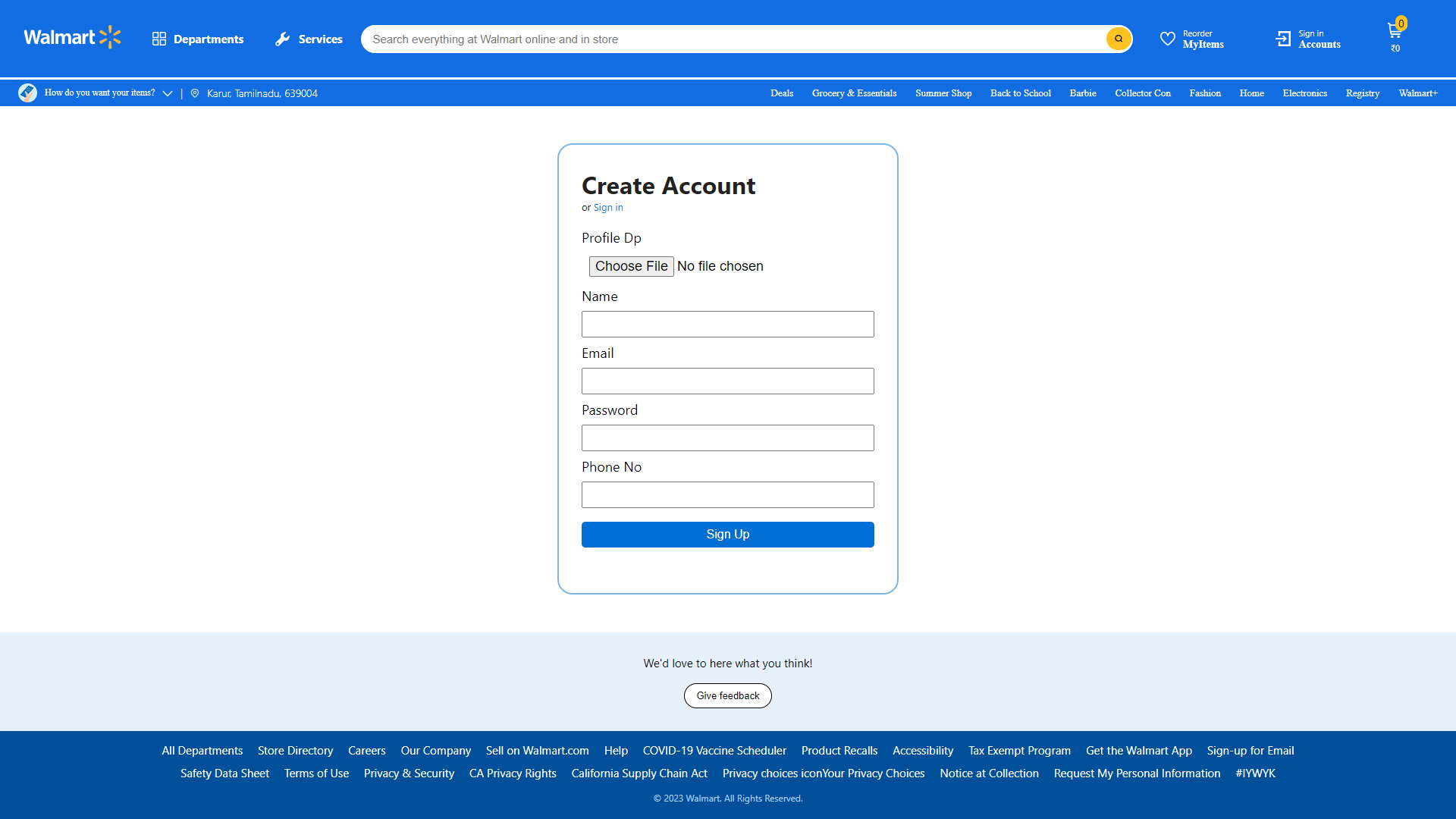Click the Reorder My Items heart icon
The image size is (1456, 819).
pyautogui.click(x=1167, y=39)
